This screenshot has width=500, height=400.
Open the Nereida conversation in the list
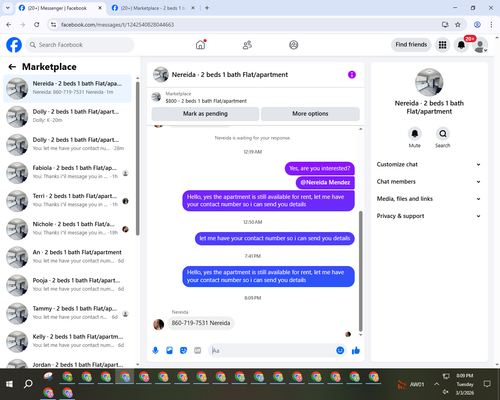tap(67, 89)
